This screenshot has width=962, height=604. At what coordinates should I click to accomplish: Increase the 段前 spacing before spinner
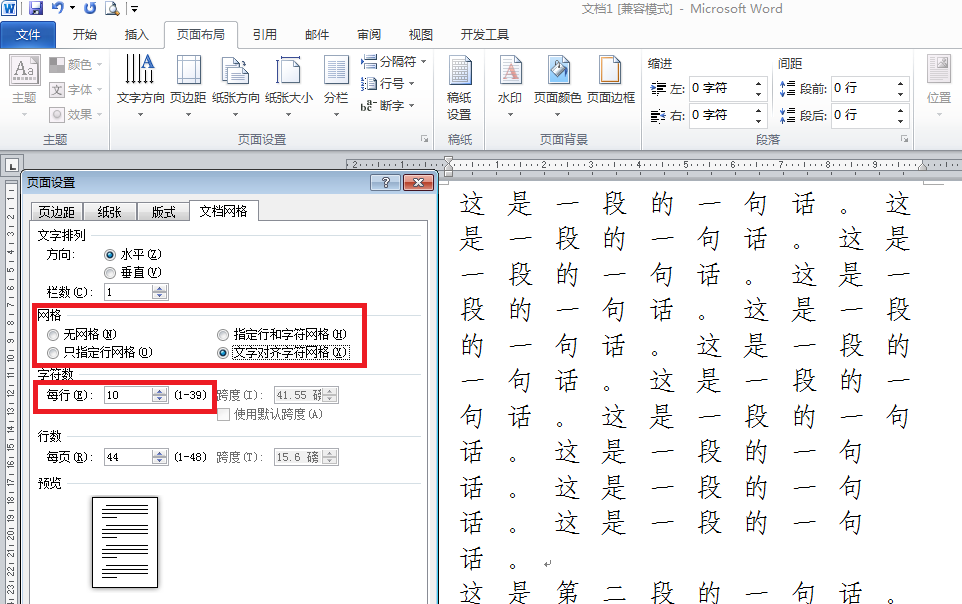(x=900, y=83)
